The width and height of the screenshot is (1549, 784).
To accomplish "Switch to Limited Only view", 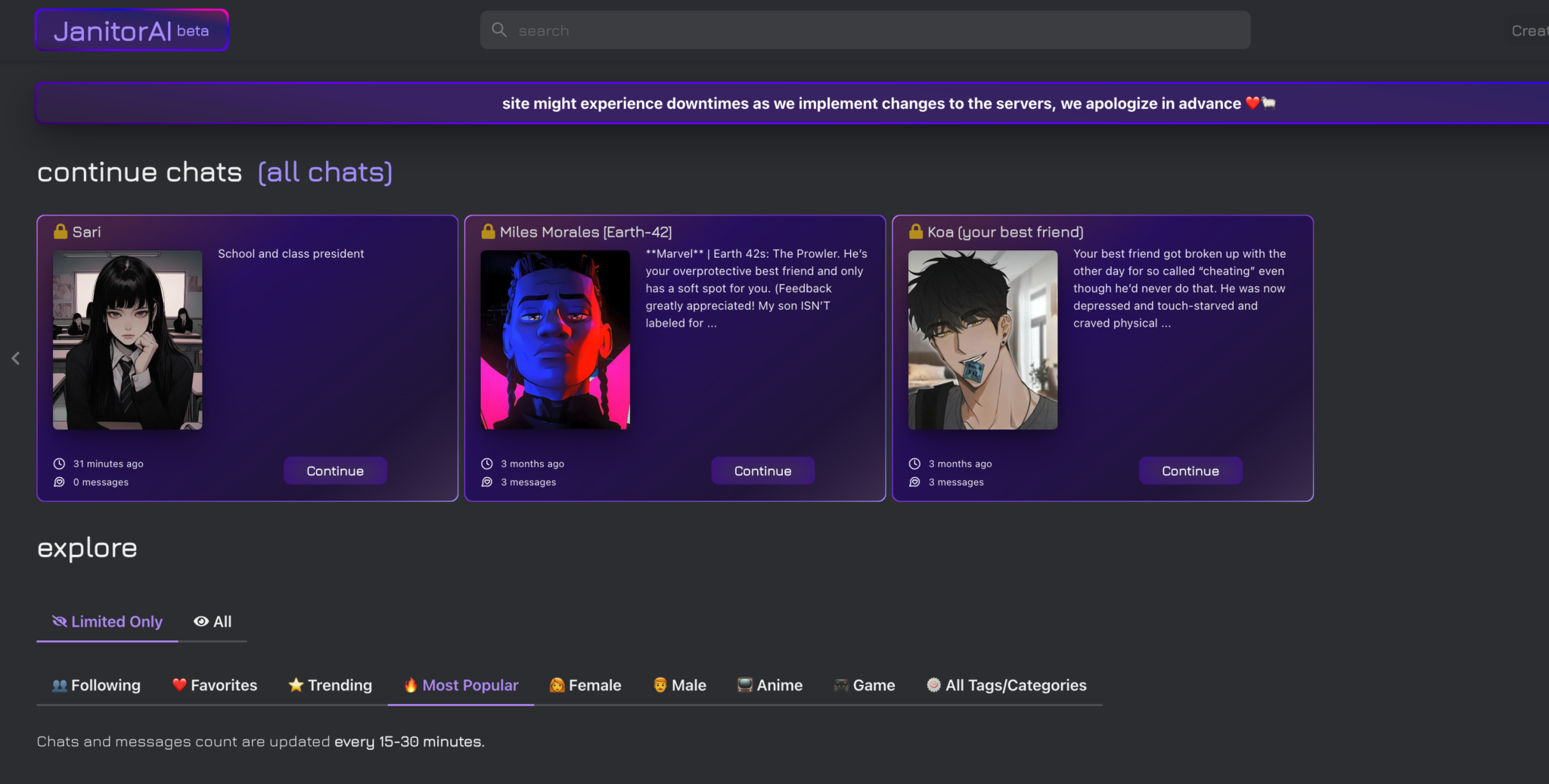I will 107,621.
